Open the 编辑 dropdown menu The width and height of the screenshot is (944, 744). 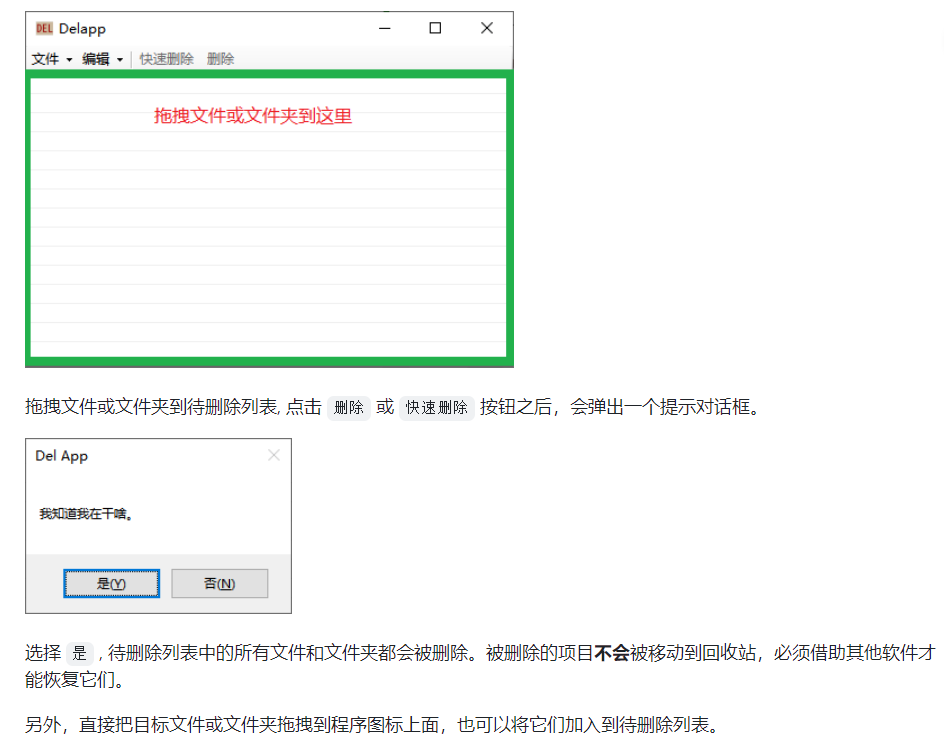pos(102,59)
